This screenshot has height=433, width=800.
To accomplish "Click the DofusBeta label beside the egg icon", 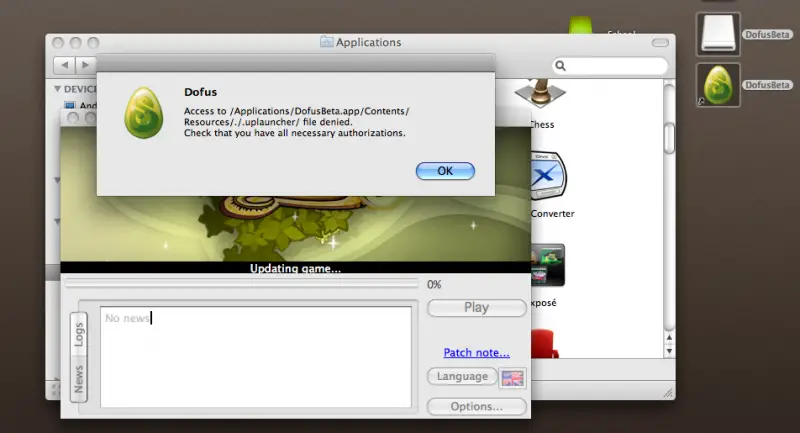I will click(767, 85).
